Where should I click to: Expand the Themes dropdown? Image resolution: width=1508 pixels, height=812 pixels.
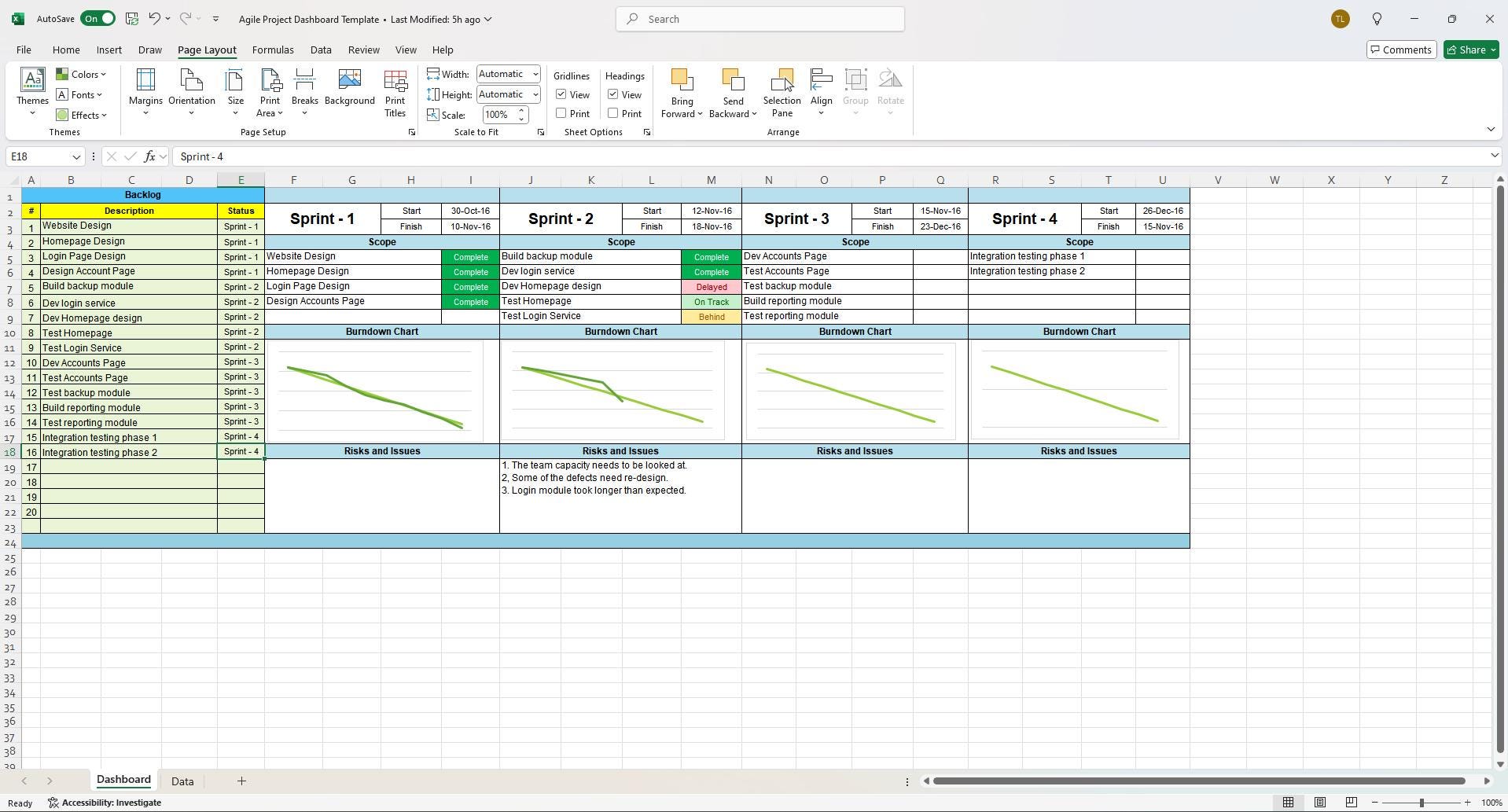(x=32, y=112)
